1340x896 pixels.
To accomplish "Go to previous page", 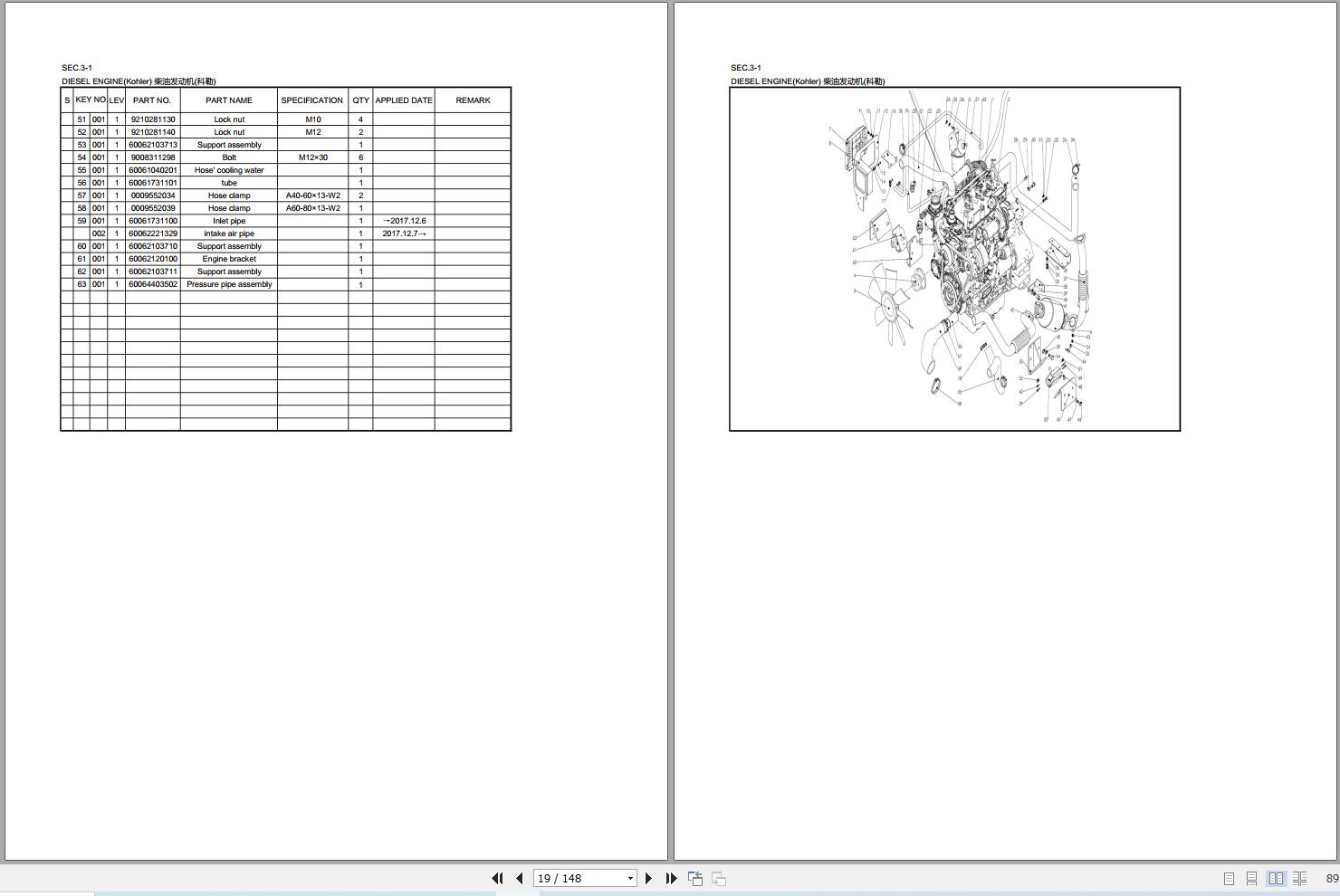I will [520, 878].
